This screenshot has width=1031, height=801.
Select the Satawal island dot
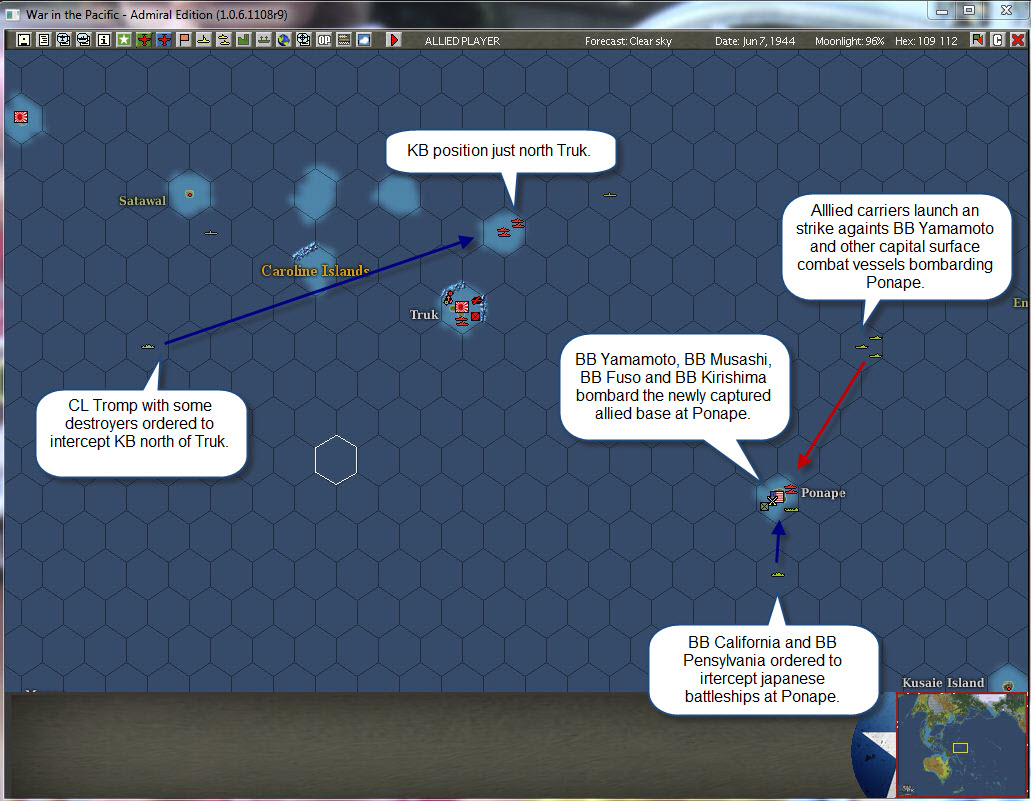pyautogui.click(x=189, y=194)
